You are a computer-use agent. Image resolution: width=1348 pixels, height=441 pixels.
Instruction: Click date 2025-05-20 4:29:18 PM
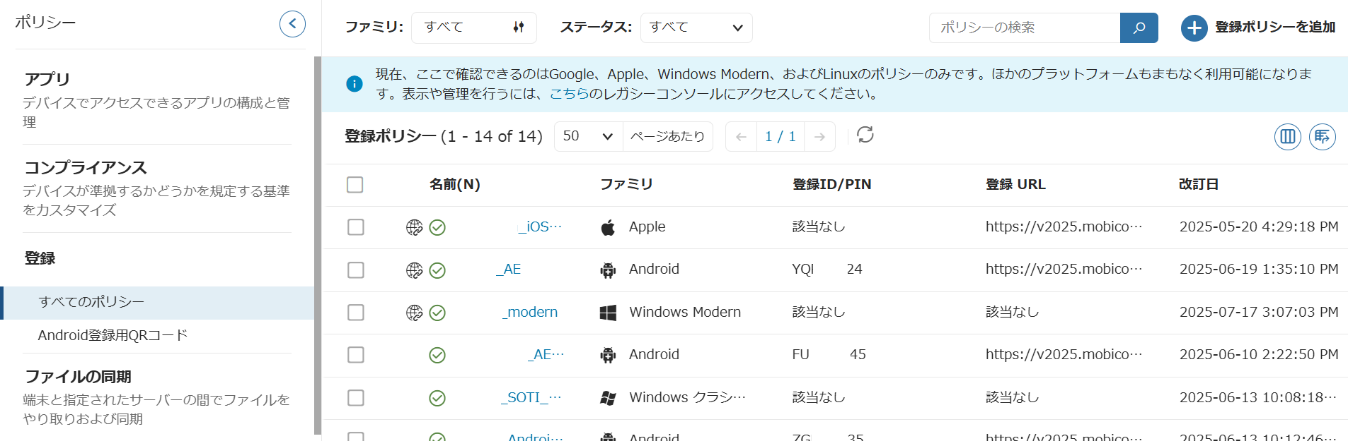tap(1258, 227)
